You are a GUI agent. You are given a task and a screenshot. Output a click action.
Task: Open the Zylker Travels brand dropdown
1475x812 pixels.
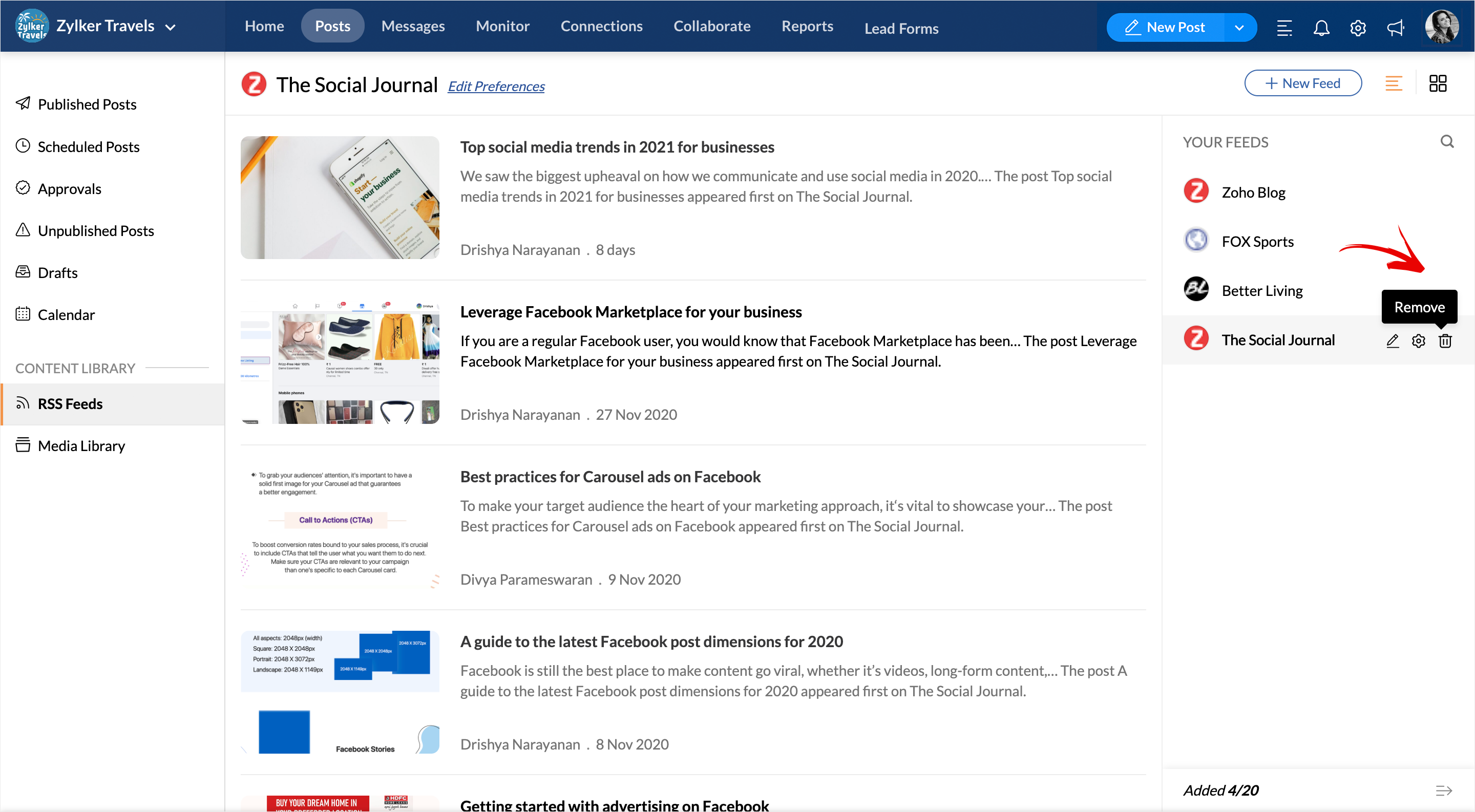pos(170,27)
